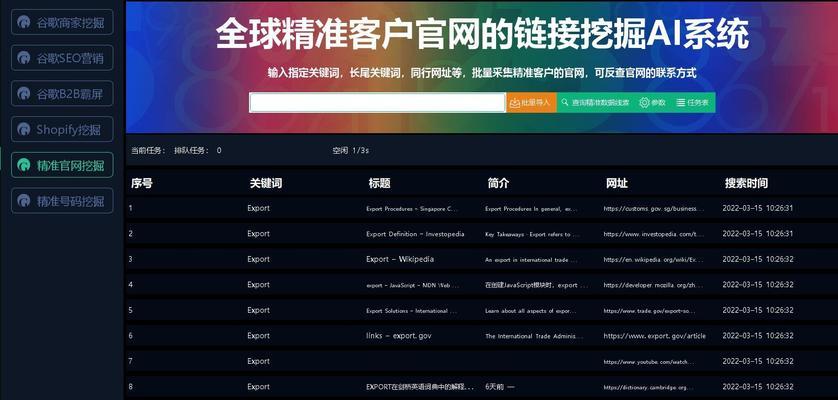Viewport: 838px width, 400px height.
Task: Click summary Key Takeaways · Export refers to
Action: tap(531, 234)
